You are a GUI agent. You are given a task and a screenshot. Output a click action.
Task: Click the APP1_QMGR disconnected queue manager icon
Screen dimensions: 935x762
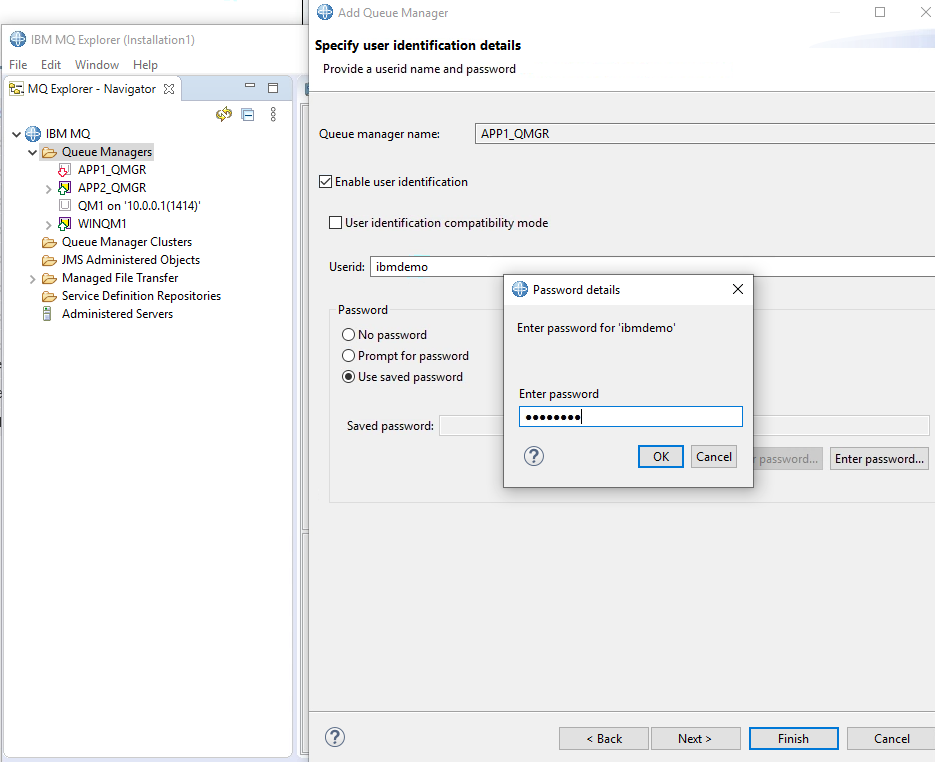tap(64, 171)
